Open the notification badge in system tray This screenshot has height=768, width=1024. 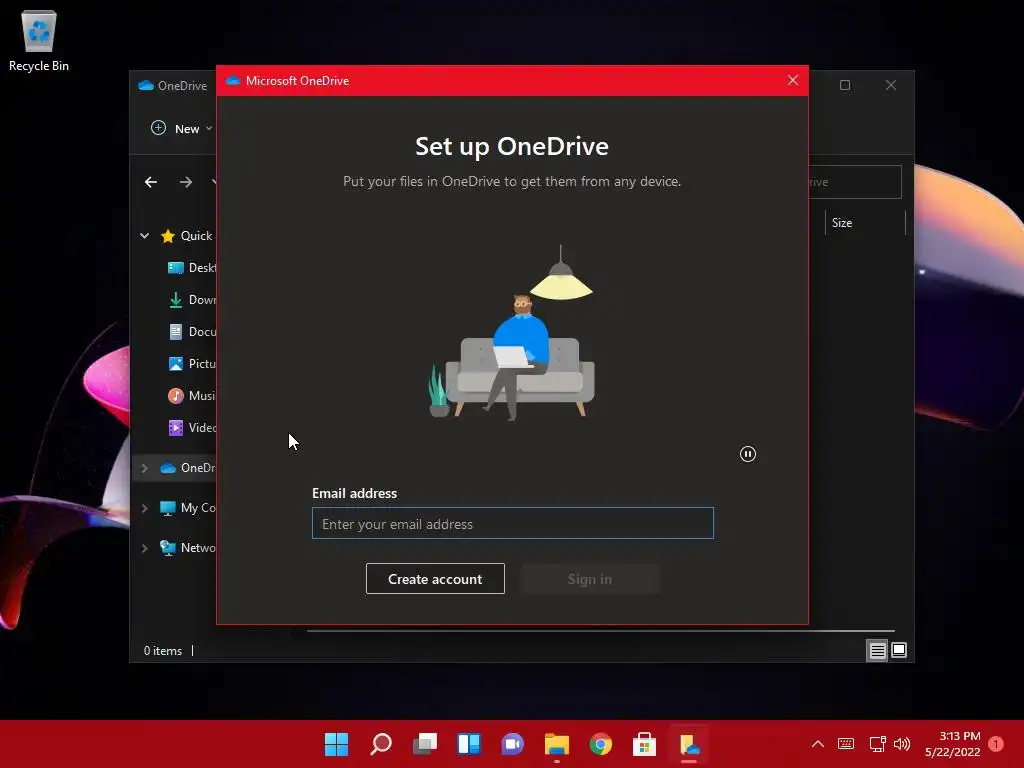[996, 744]
